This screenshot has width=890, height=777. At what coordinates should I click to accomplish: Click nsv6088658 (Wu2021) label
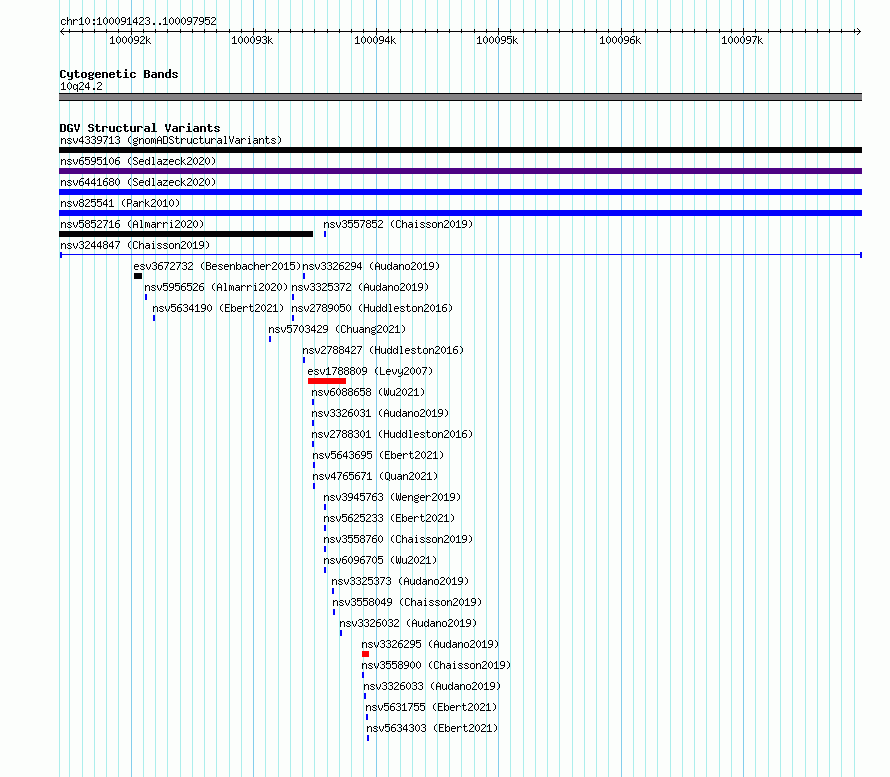(368, 392)
